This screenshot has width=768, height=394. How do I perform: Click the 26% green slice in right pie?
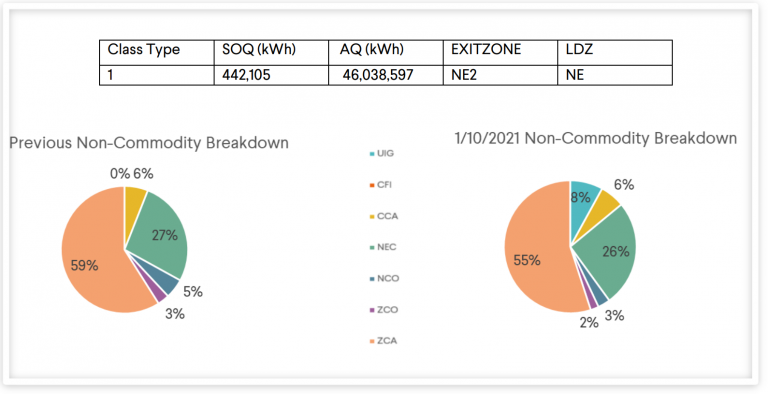pyautogui.click(x=610, y=250)
